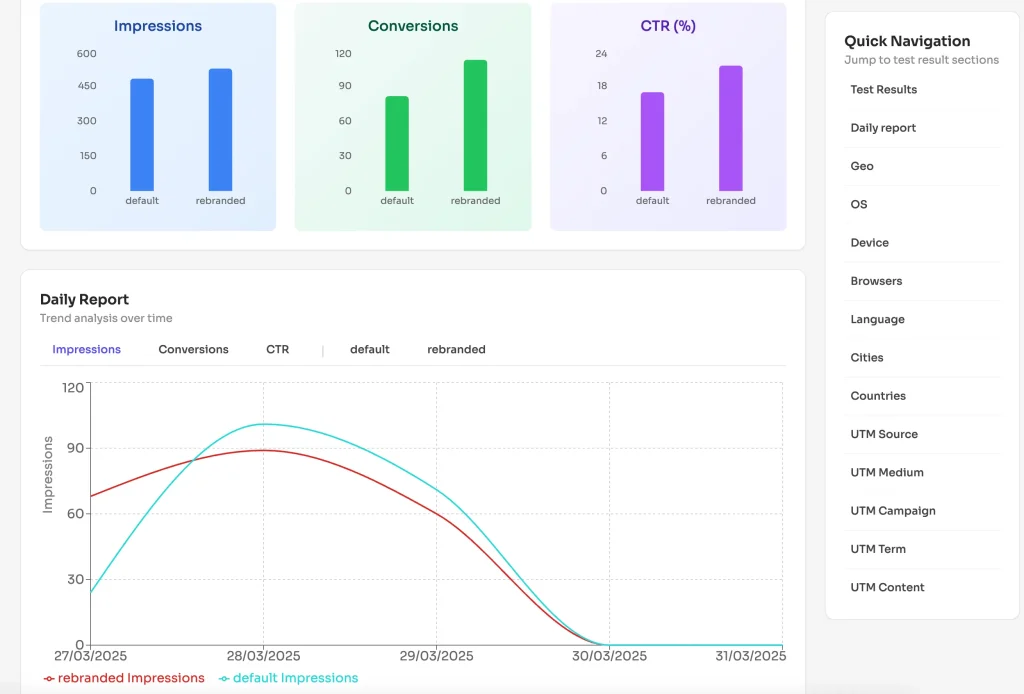The image size is (1024, 694).
Task: Open the OS section link
Action: [859, 205]
